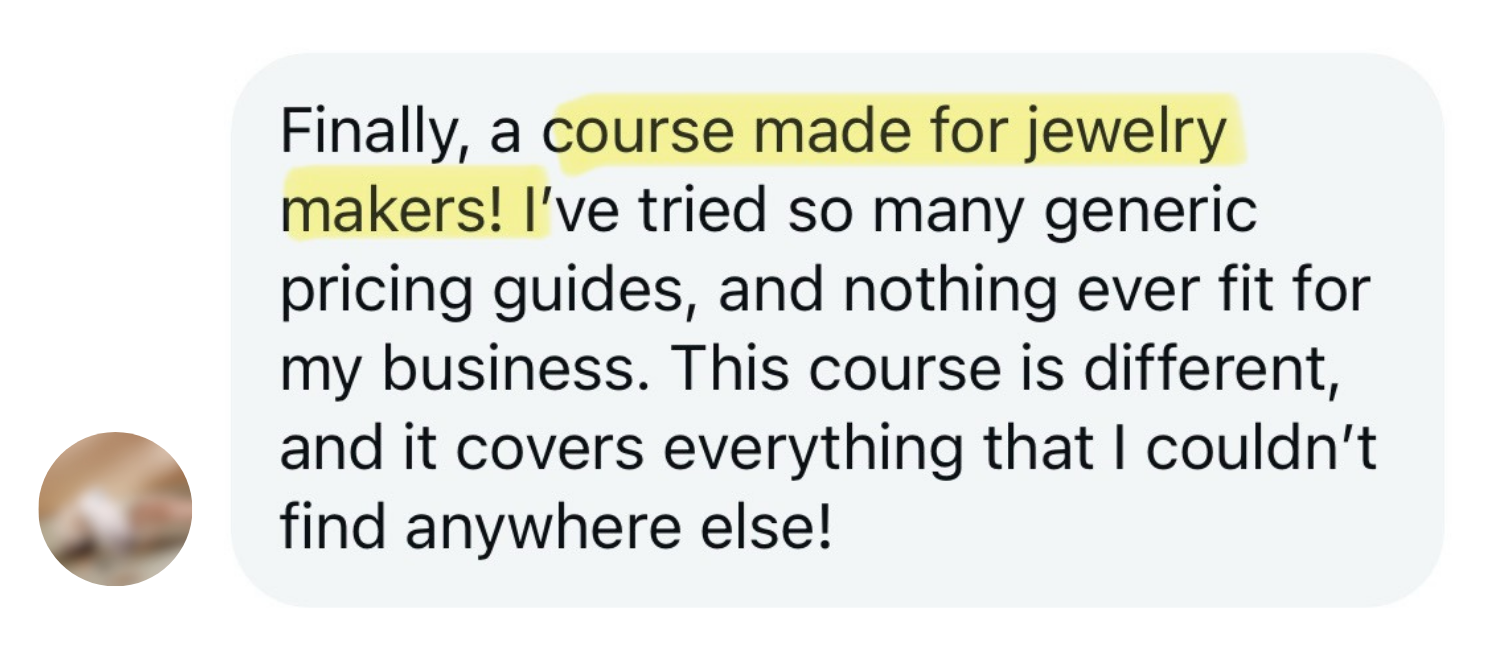
Task: Click the word "generic" in the testimonial
Action: click(1150, 212)
